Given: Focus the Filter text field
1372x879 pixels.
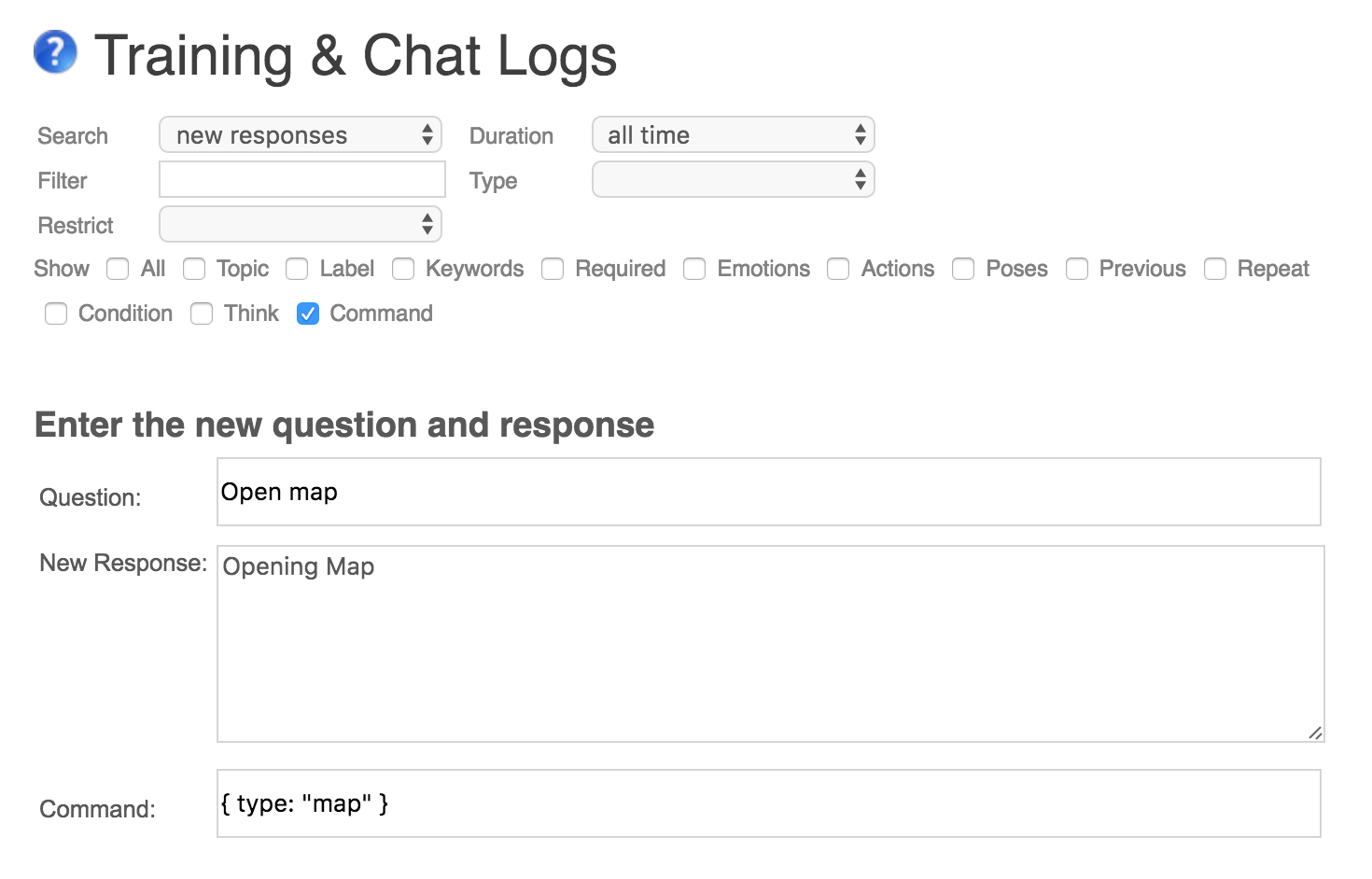Looking at the screenshot, I should pyautogui.click(x=302, y=179).
